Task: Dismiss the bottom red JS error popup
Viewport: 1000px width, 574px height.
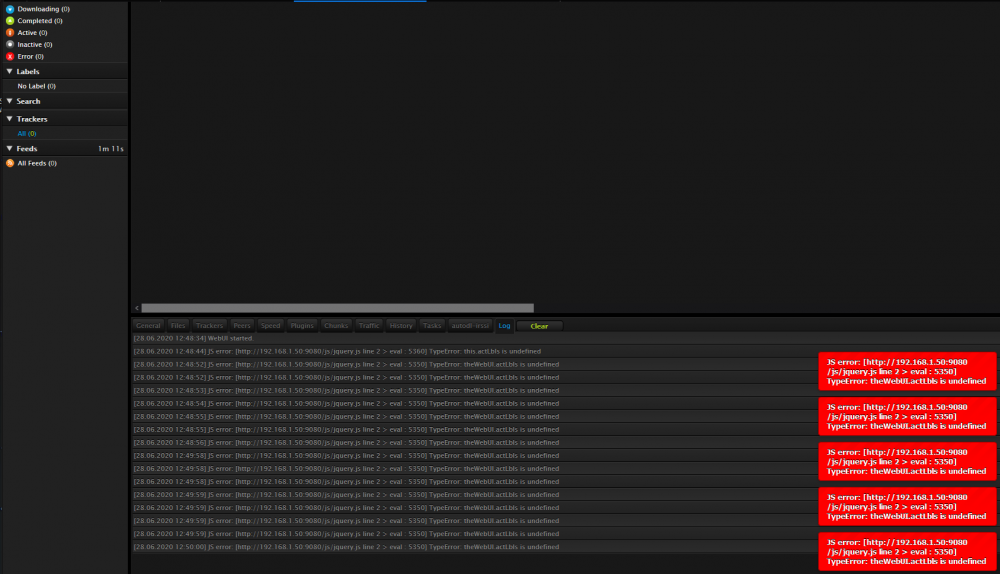Action: pyautogui.click(x=907, y=552)
